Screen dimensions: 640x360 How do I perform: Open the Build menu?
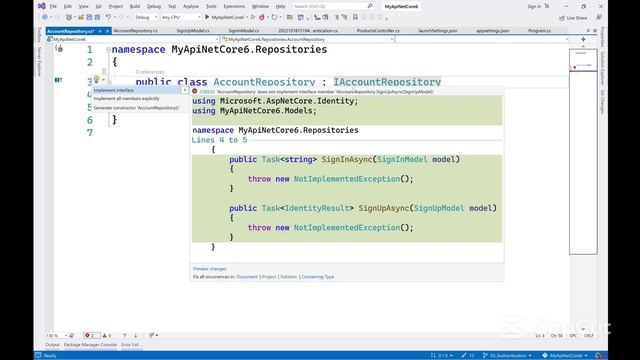(x=135, y=6)
